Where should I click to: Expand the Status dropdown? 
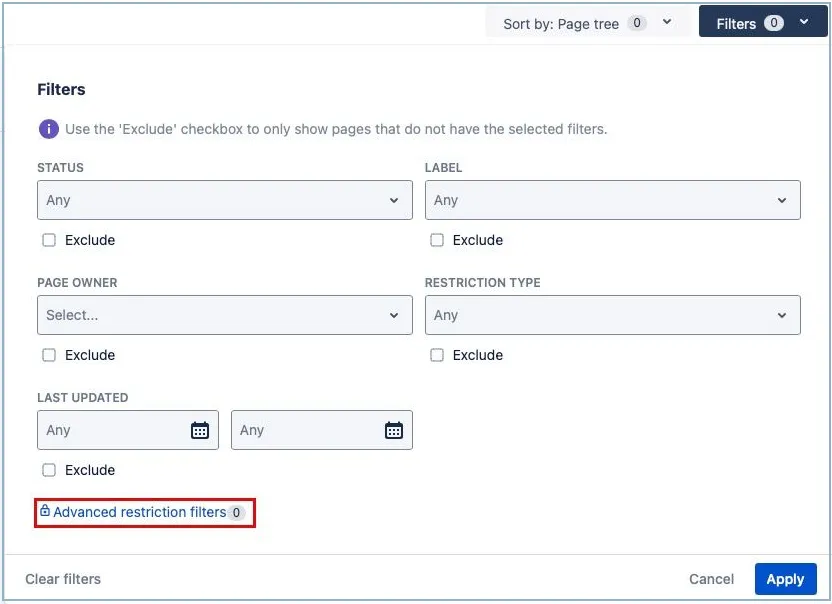pos(224,200)
